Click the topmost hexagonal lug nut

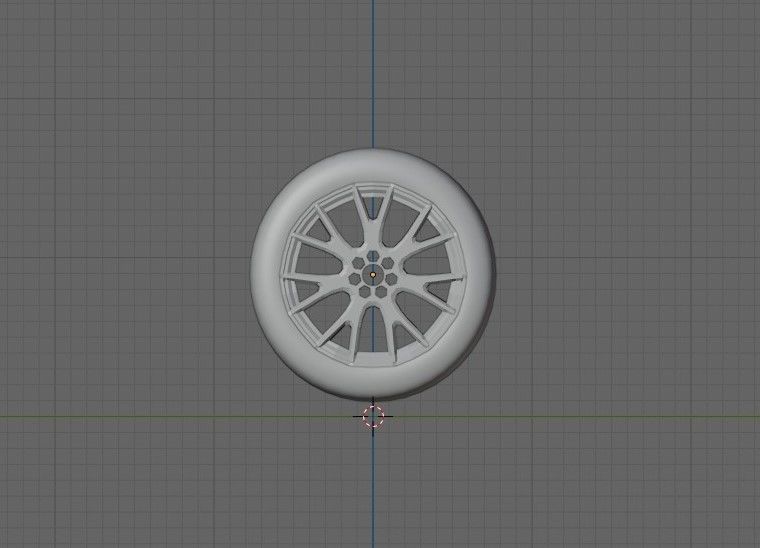[x=373, y=256]
